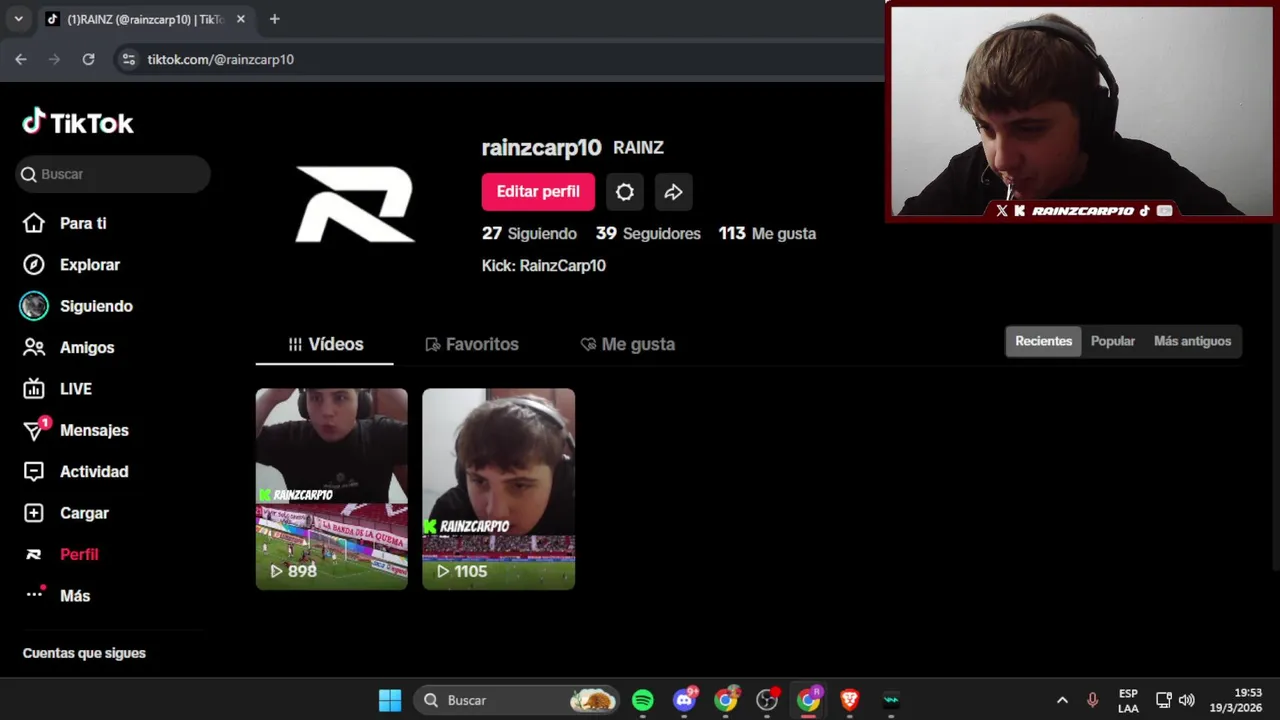This screenshot has width=1280, height=720.
Task: Open OBS Studio from the taskbar
Action: coord(768,700)
